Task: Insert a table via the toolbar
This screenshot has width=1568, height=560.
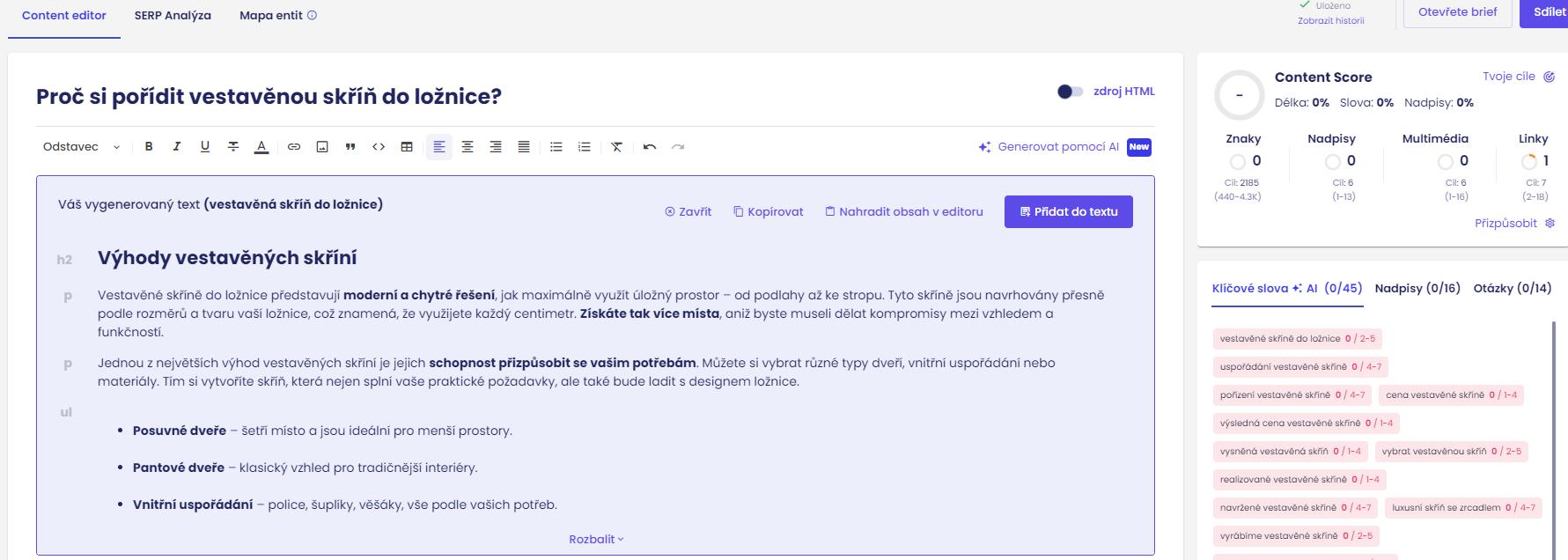Action: [x=407, y=147]
